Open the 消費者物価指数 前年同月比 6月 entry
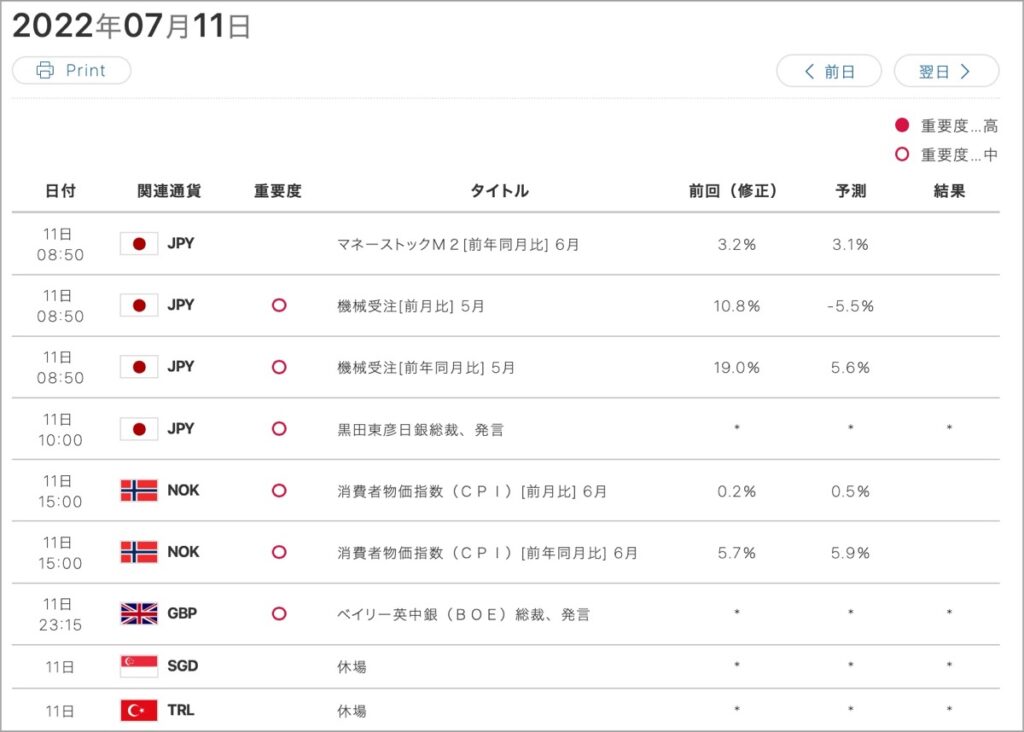This screenshot has height=732, width=1024. [x=487, y=552]
